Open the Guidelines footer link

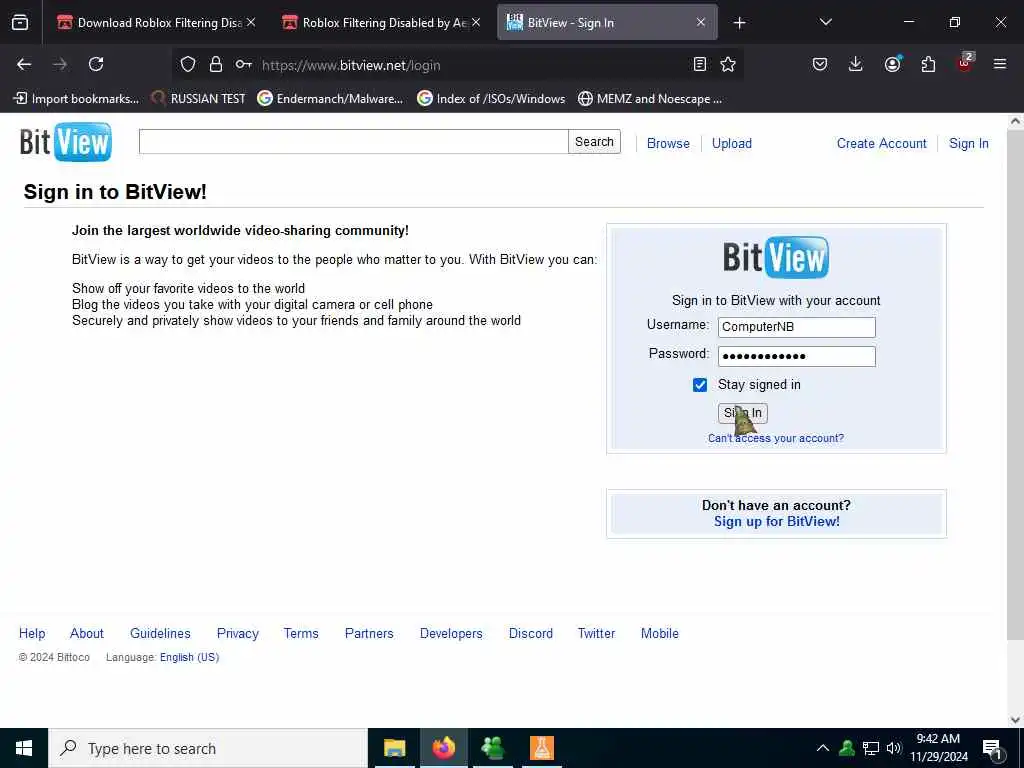[x=160, y=633]
